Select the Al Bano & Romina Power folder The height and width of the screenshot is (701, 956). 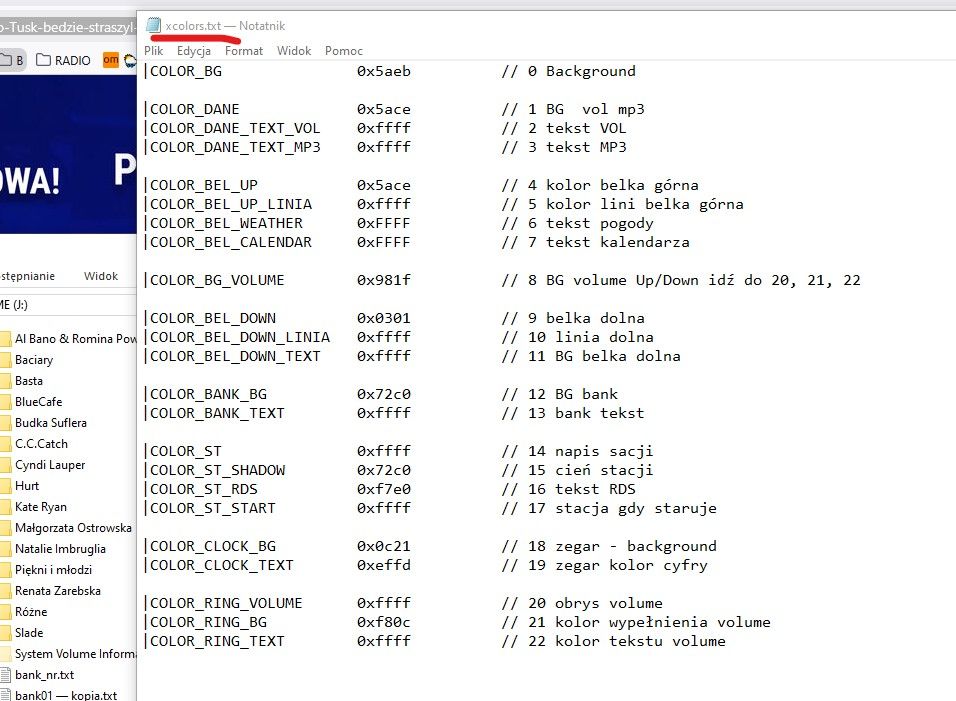pyautogui.click(x=76, y=338)
